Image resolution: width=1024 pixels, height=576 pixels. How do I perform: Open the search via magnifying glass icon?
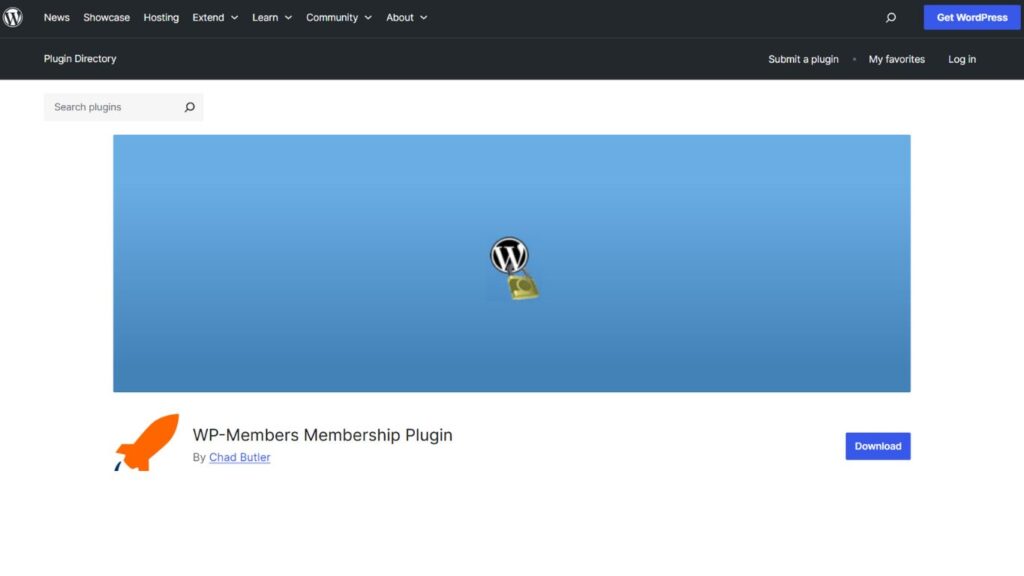pyautogui.click(x=890, y=17)
